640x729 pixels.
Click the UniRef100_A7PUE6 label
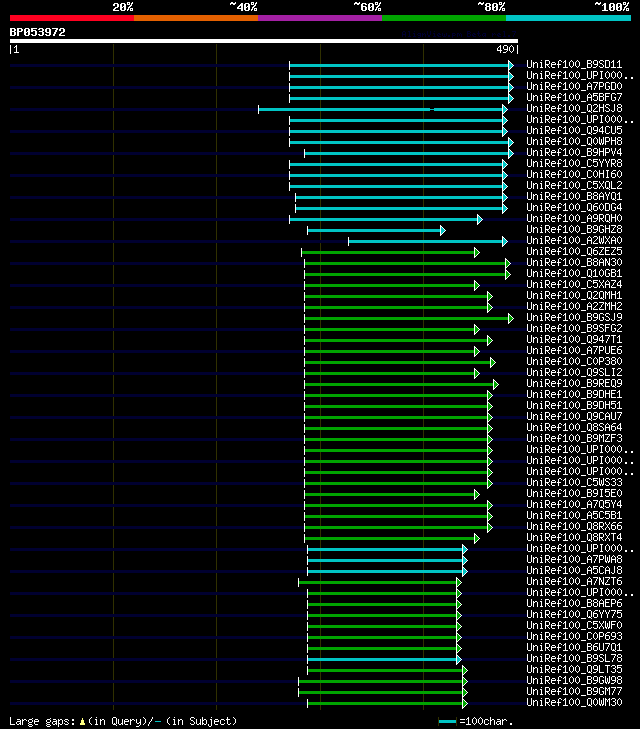tap(574, 351)
